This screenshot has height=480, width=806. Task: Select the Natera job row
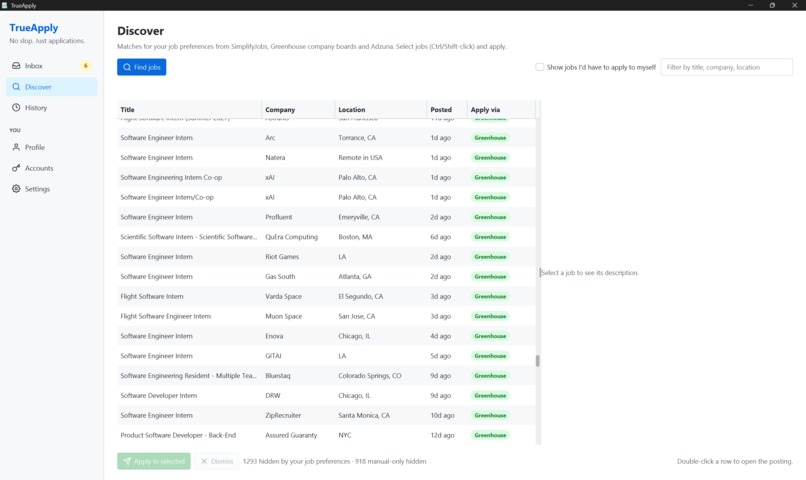point(326,157)
